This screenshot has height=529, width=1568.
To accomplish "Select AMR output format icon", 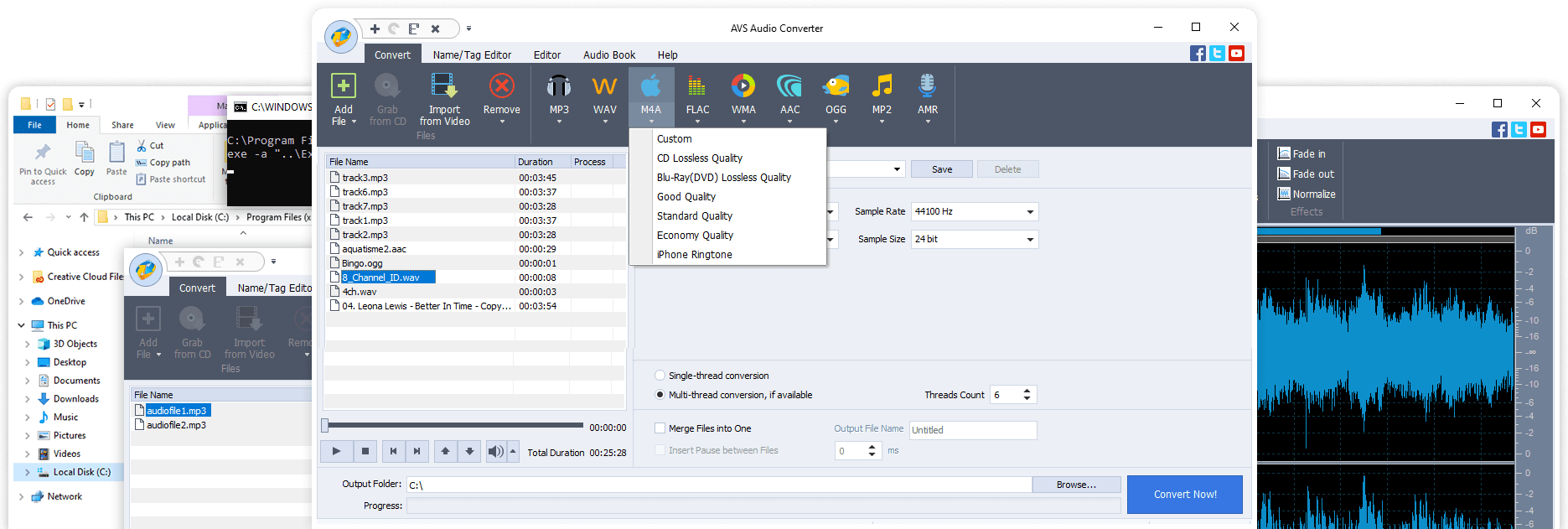I will (x=928, y=86).
